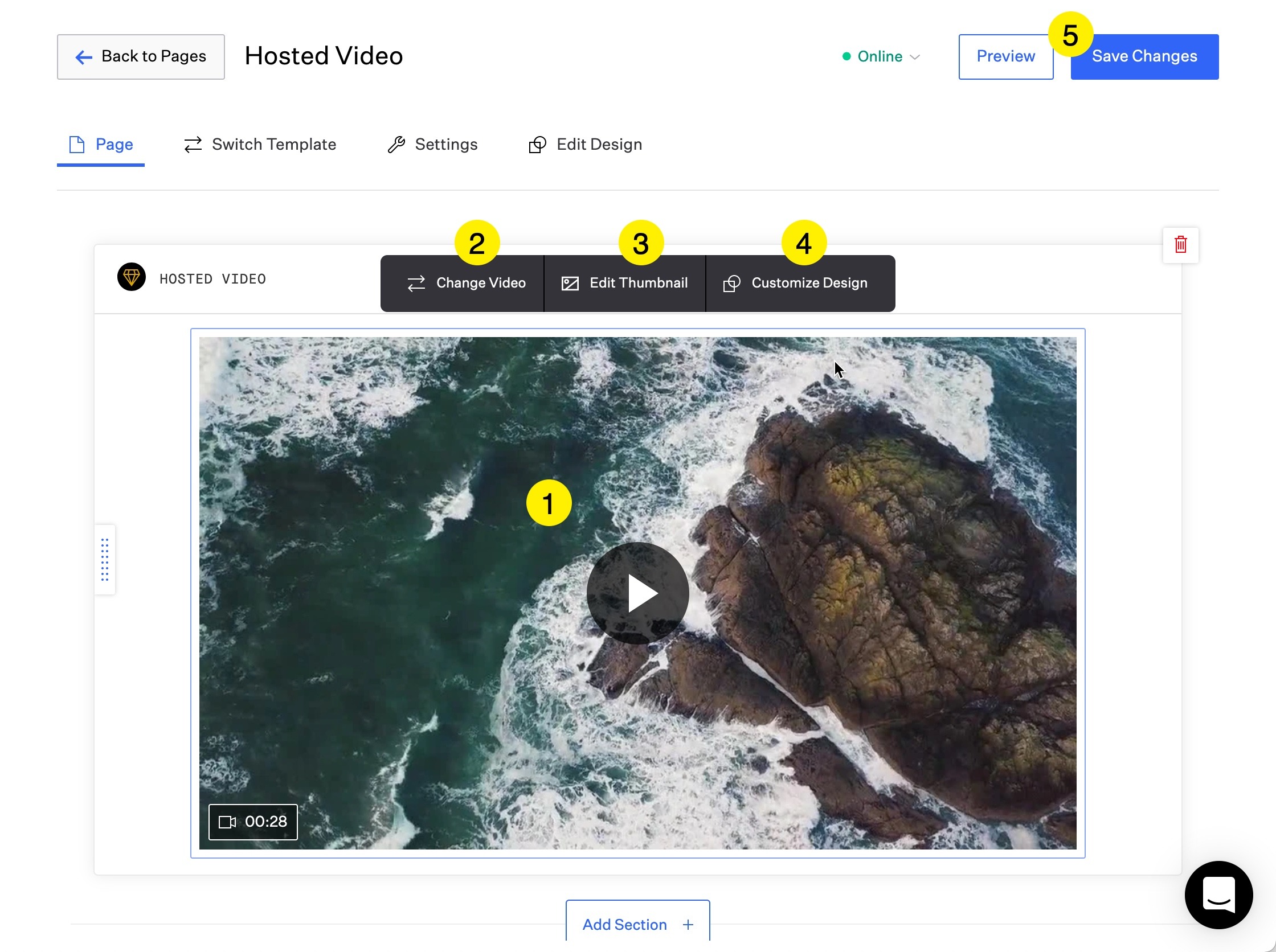Click the Hosted Video page title
This screenshot has width=1276, height=952.
tap(324, 56)
